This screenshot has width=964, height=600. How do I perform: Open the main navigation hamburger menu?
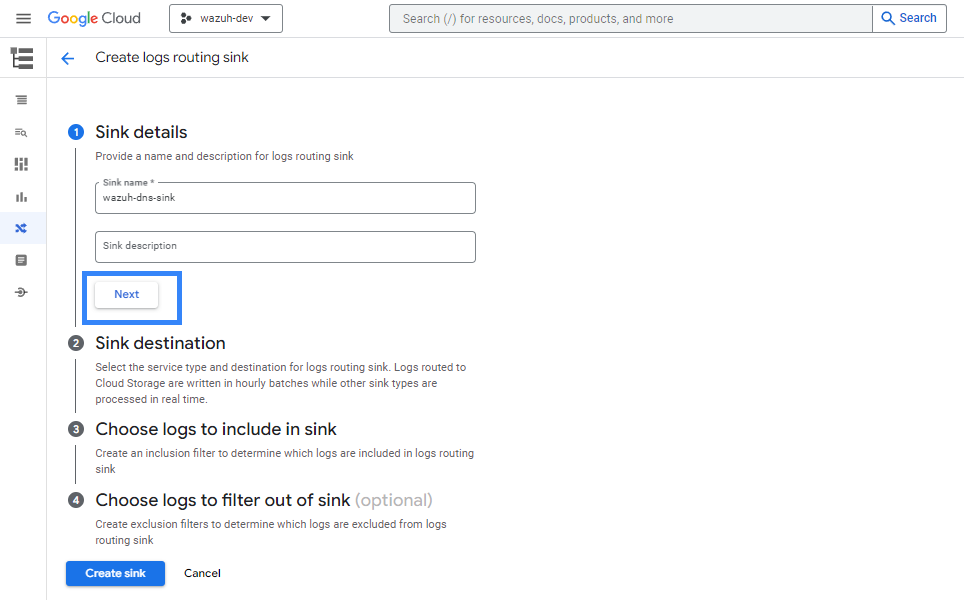(x=23, y=19)
